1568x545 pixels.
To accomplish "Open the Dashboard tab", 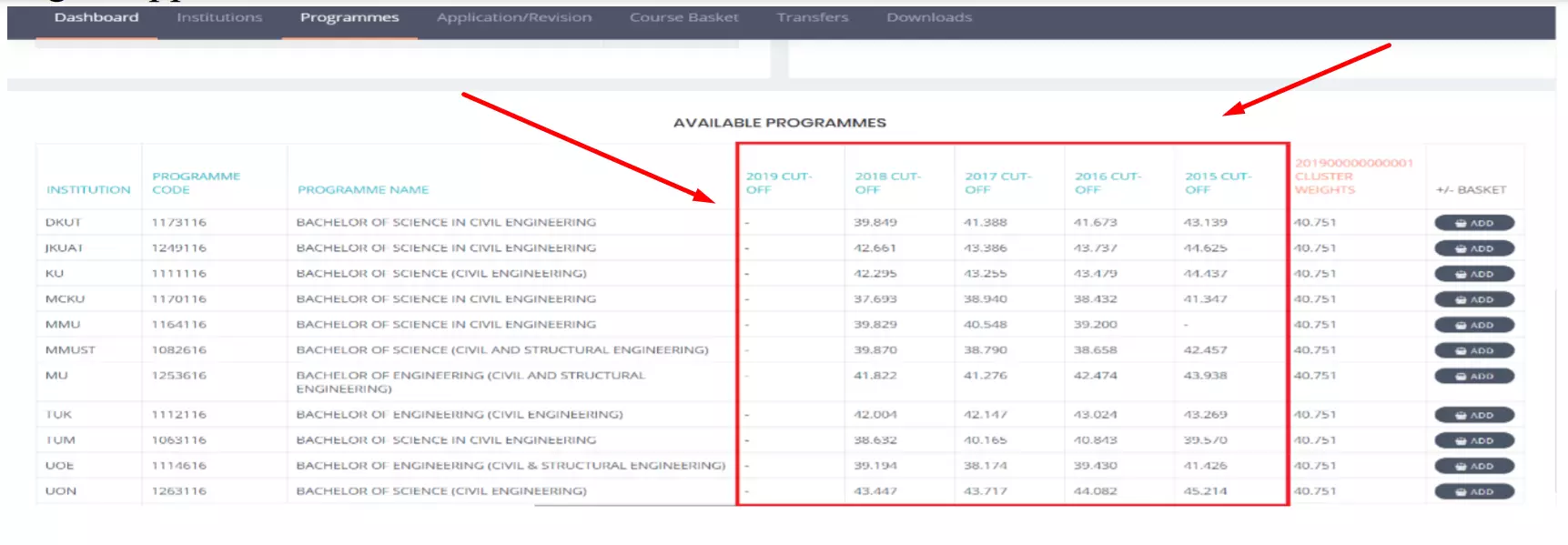I will (x=96, y=18).
